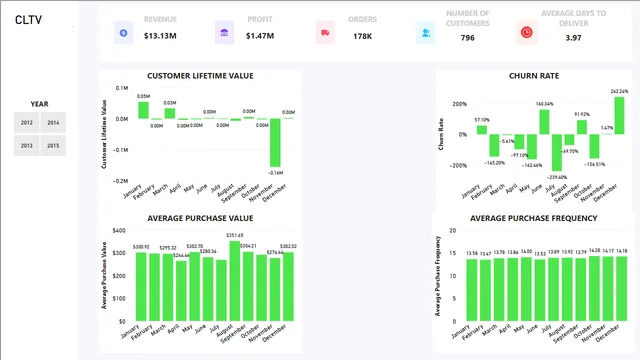This screenshot has height=360, width=640.
Task: Select the March bar in Customer Lifetime Value
Action: pos(170,113)
